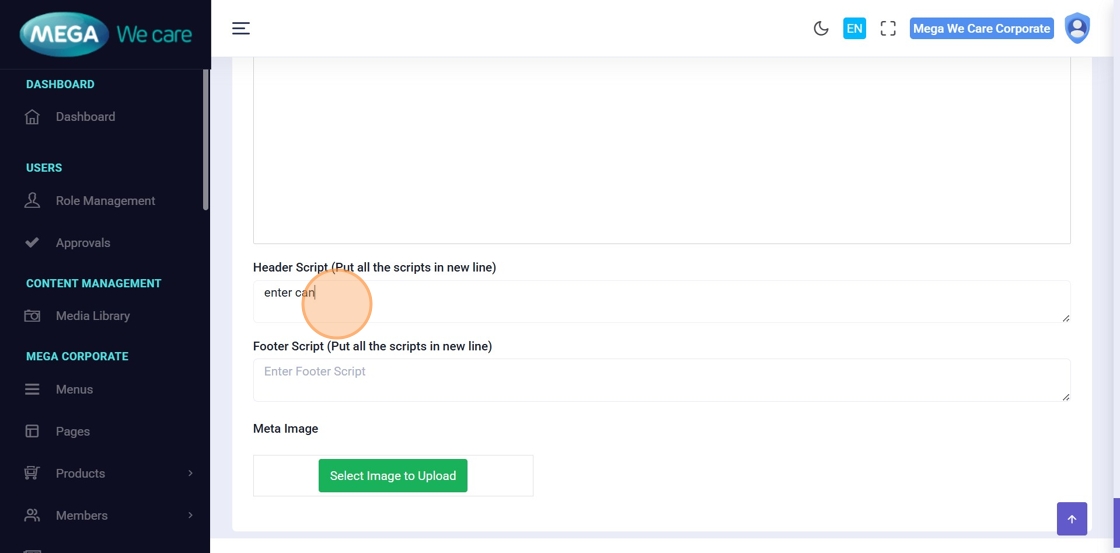The image size is (1120, 553).
Task: Open the Media Library camera icon
Action: tap(32, 316)
